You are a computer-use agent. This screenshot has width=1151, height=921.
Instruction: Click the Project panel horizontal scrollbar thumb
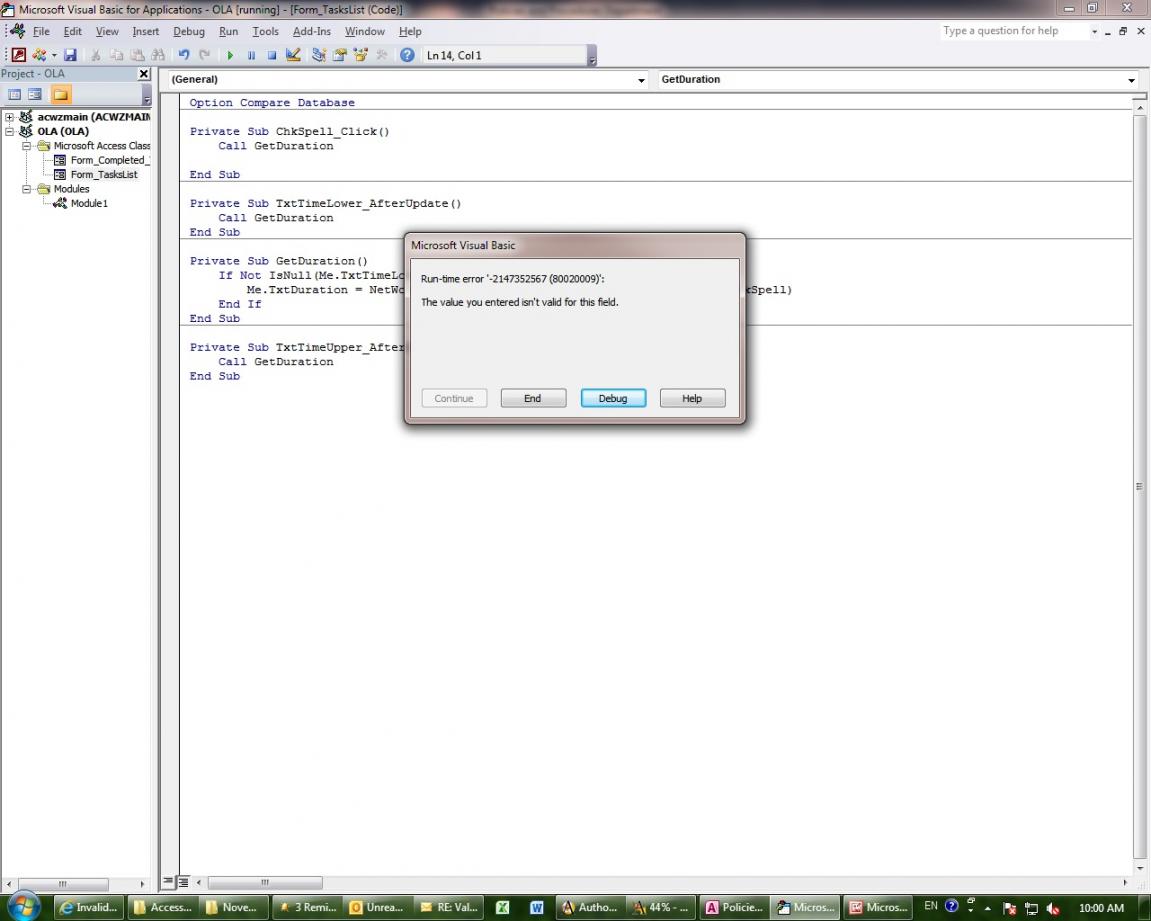[62, 884]
